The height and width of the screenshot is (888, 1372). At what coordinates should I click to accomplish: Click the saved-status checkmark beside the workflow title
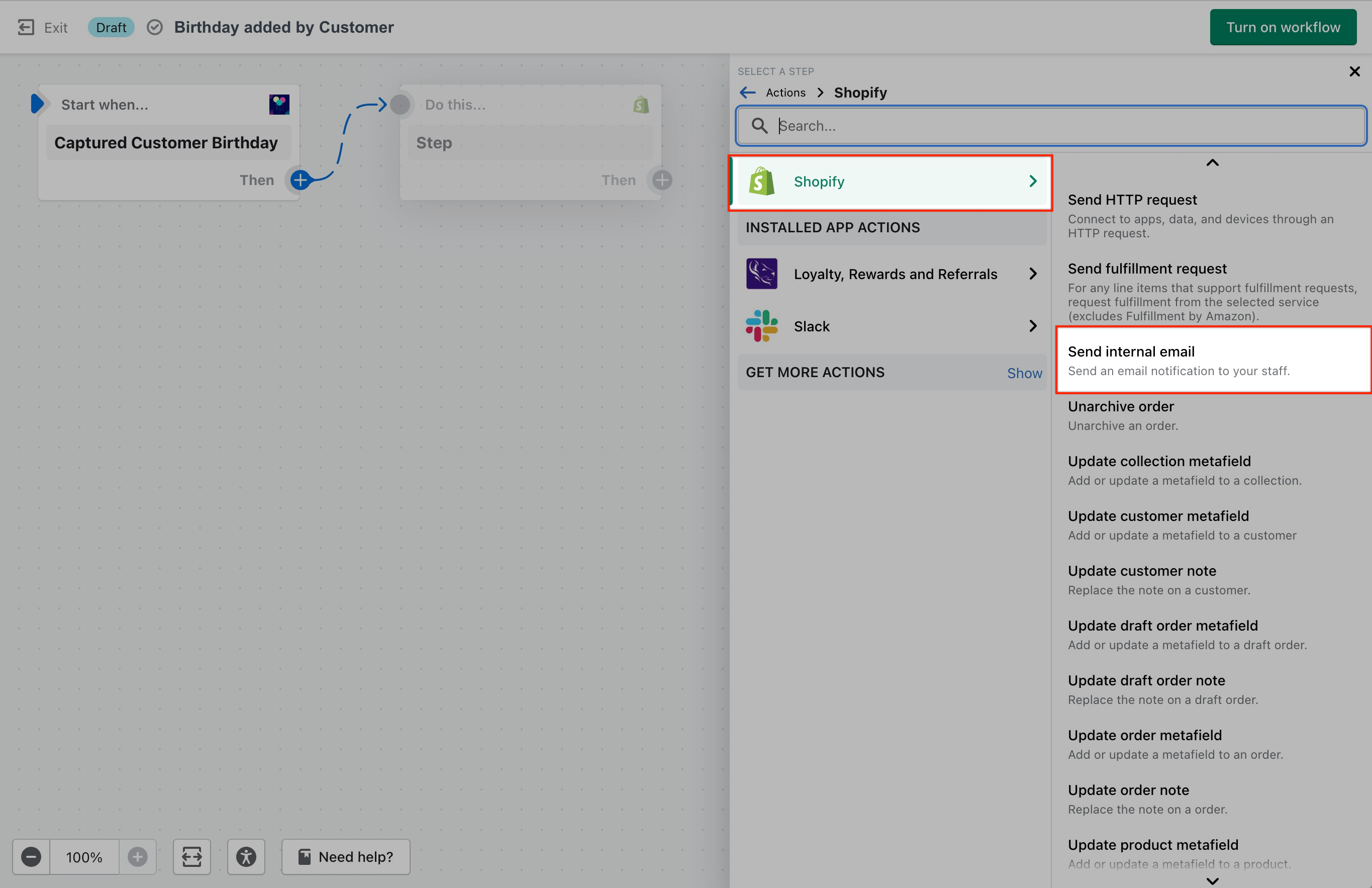point(154,27)
